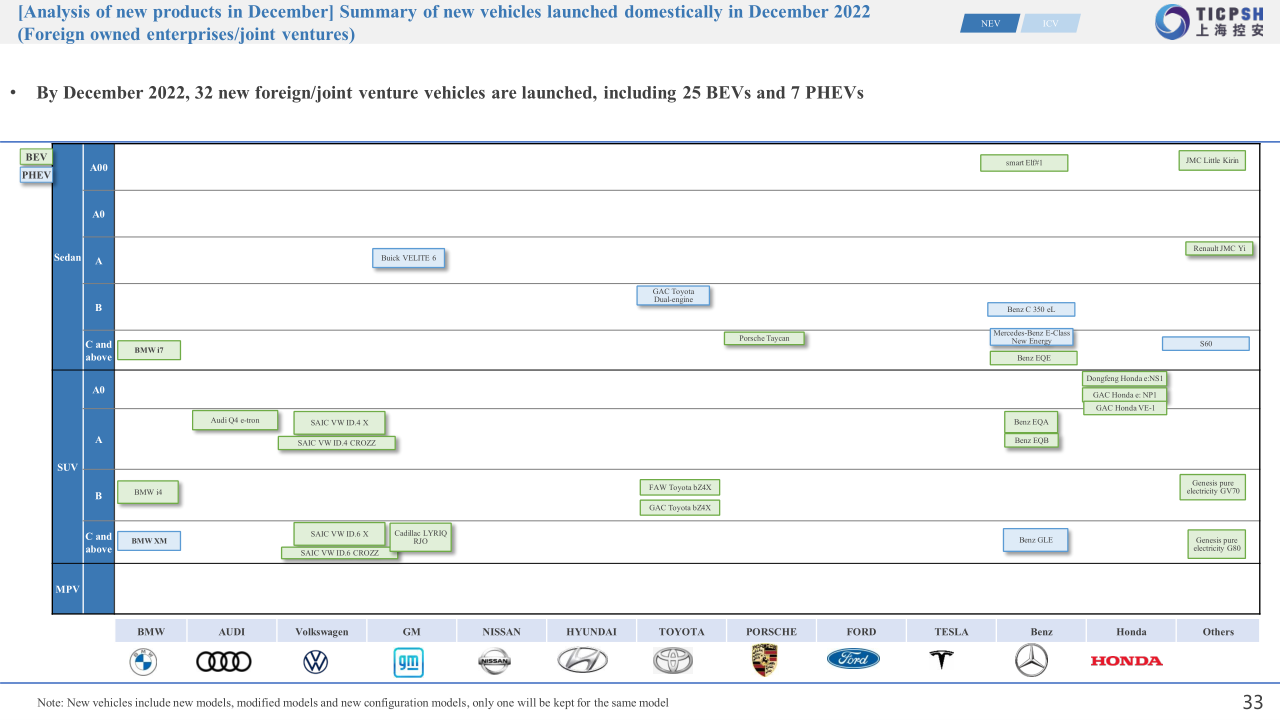1280x720 pixels.
Task: Click the Audi four rings logo
Action: click(x=224, y=661)
